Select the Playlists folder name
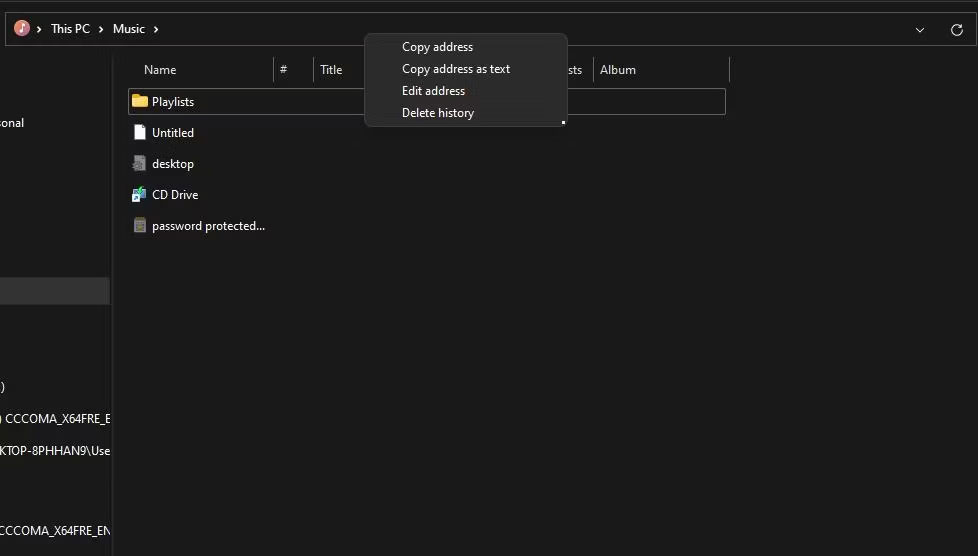Image resolution: width=978 pixels, height=556 pixels. coord(173,102)
